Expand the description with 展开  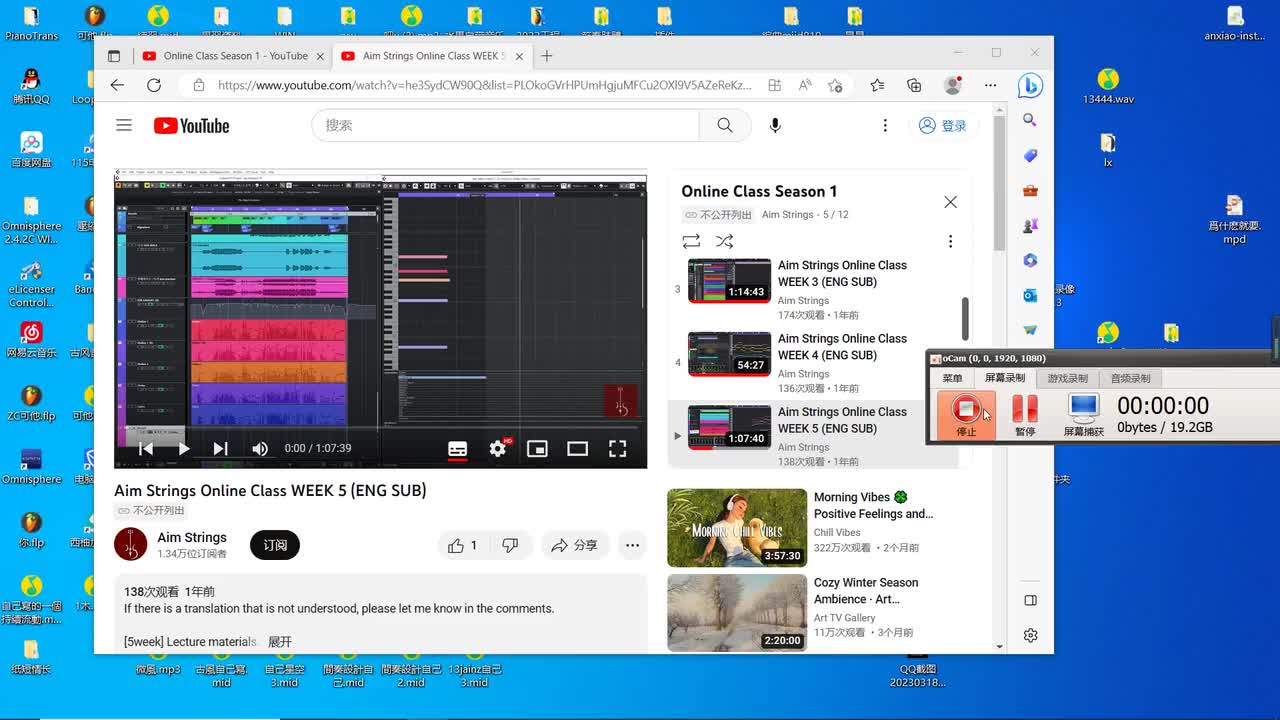pos(280,642)
